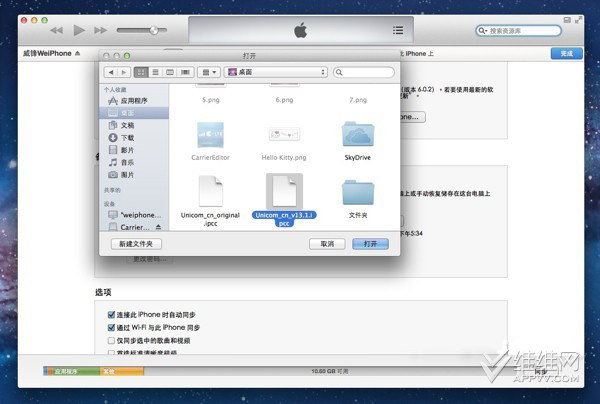Screen dimensions: 600x404
Task: Select the CarrierEditor file icon
Action: click(x=210, y=135)
